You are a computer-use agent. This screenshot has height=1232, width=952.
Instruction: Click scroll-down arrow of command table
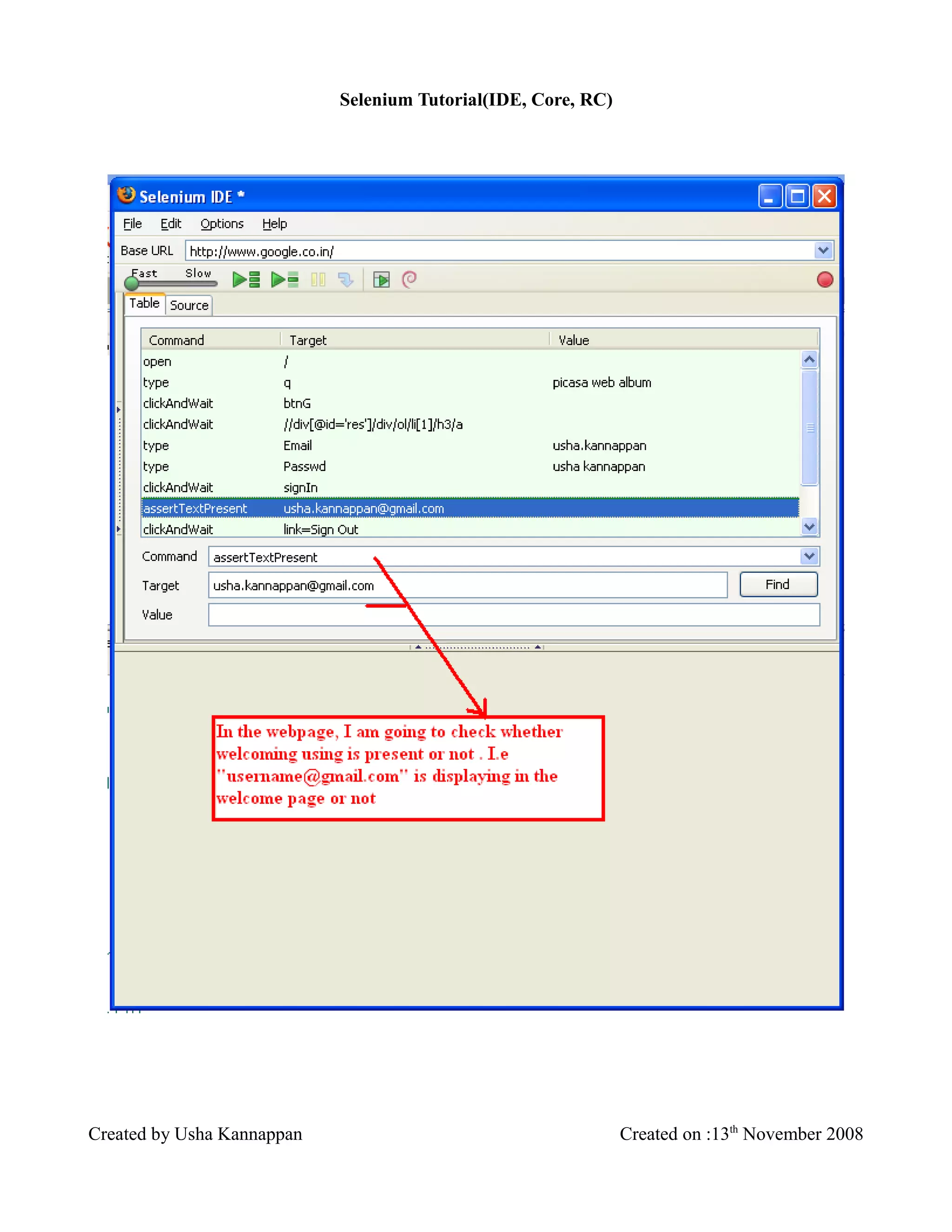(809, 527)
